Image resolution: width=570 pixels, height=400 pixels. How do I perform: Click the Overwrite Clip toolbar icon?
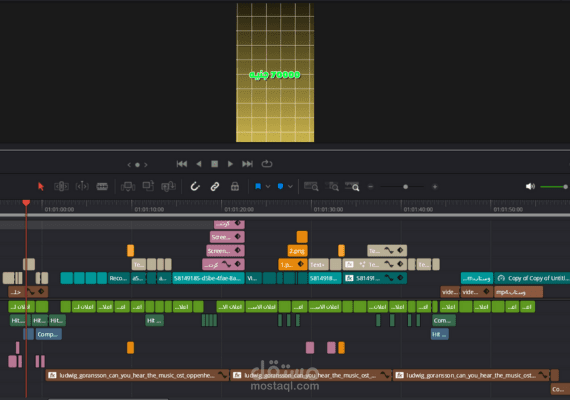pos(148,186)
